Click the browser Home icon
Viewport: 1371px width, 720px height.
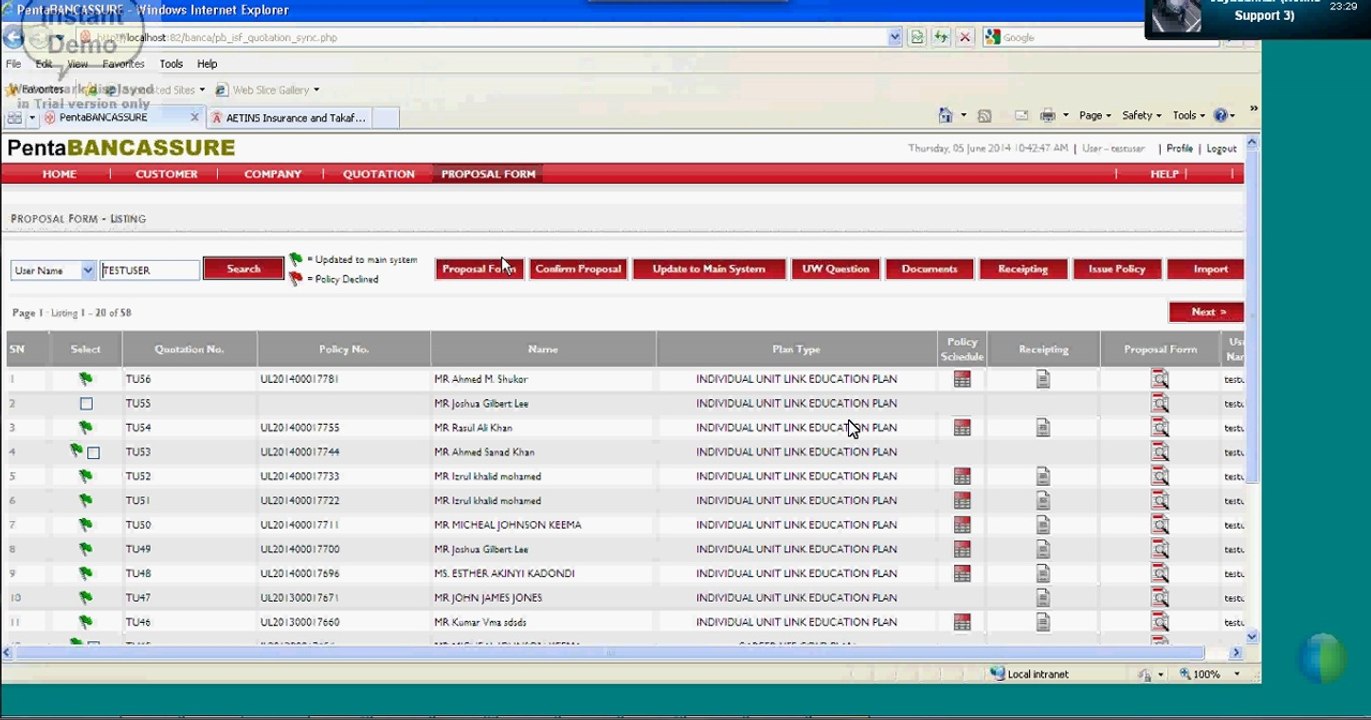[945, 115]
